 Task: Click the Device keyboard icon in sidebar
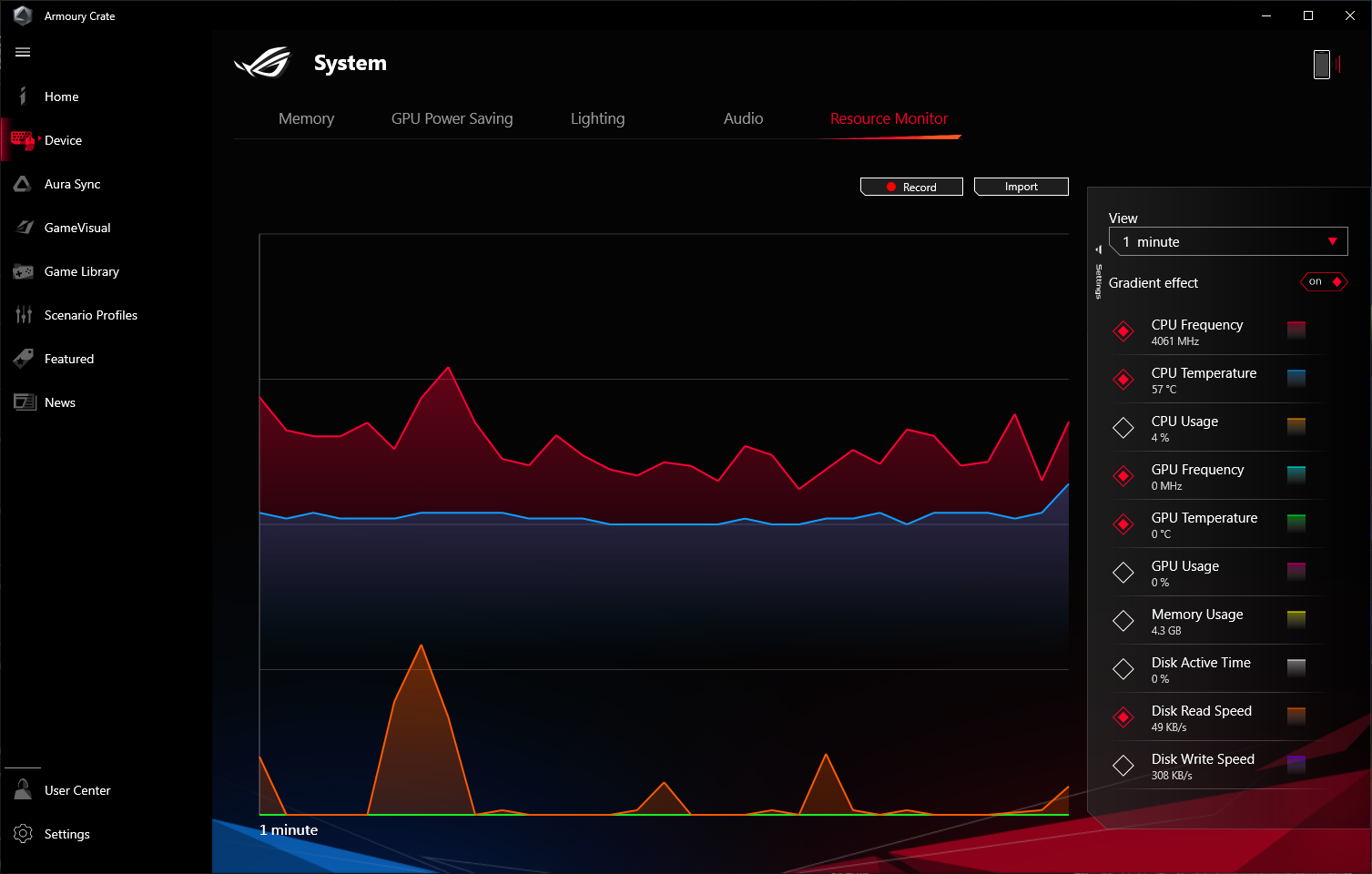[23, 139]
